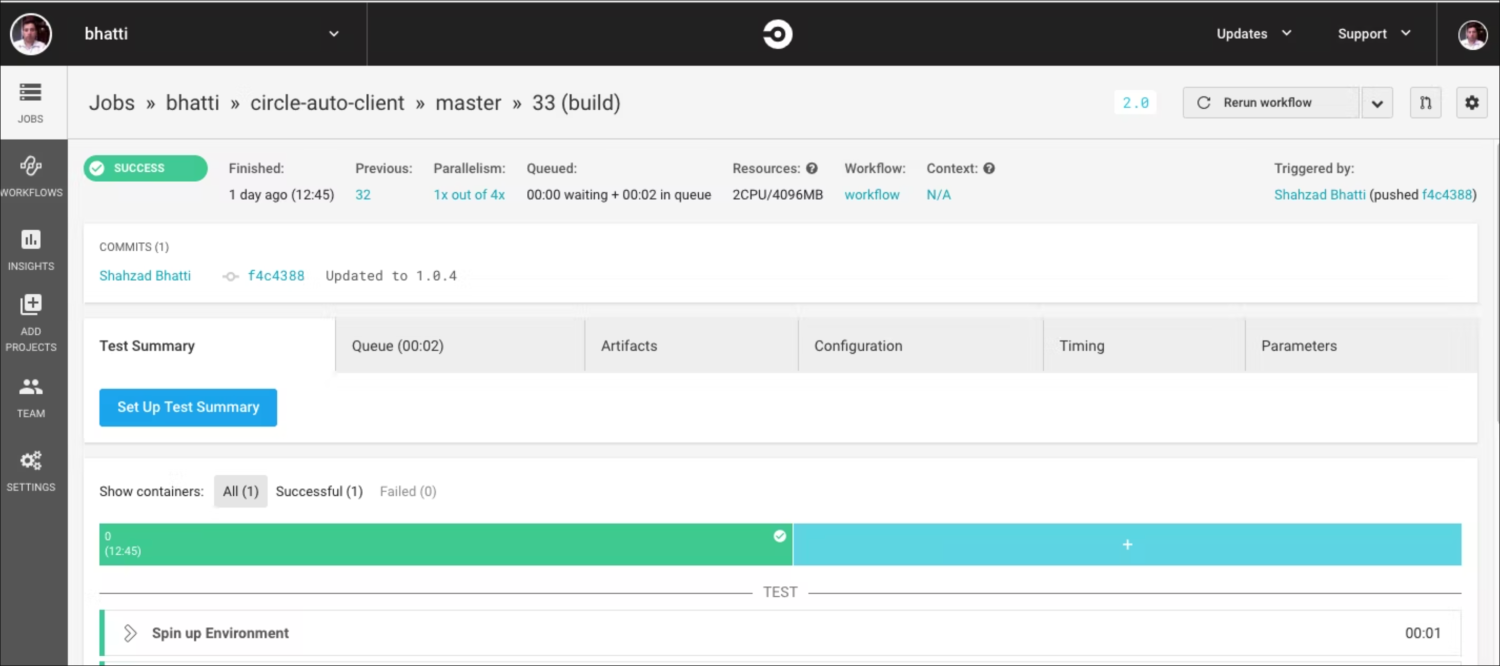This screenshot has height=666, width=1500.
Task: Open Add Projects in the sidebar
Action: tap(31, 322)
